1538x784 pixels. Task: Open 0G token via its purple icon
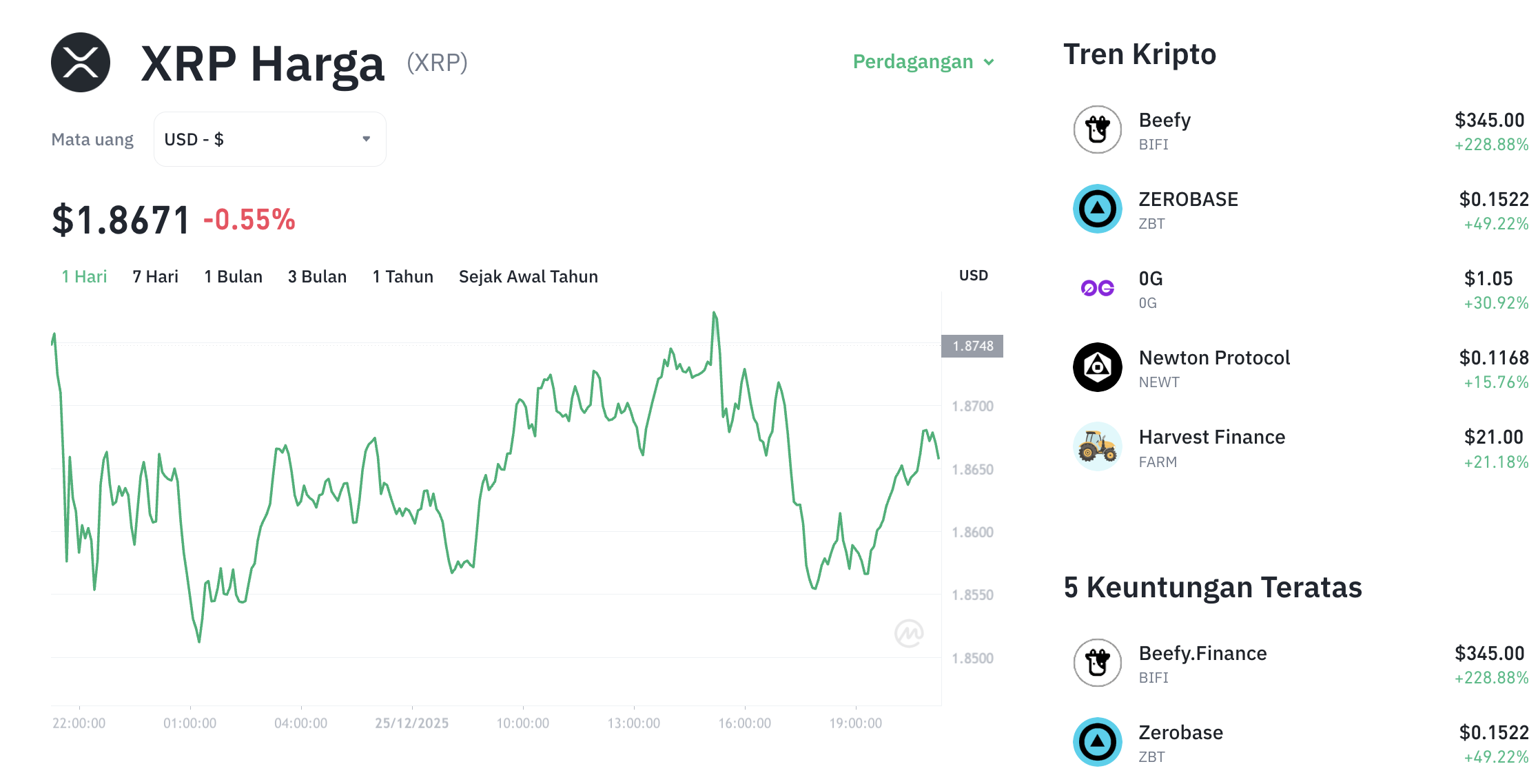click(x=1097, y=288)
